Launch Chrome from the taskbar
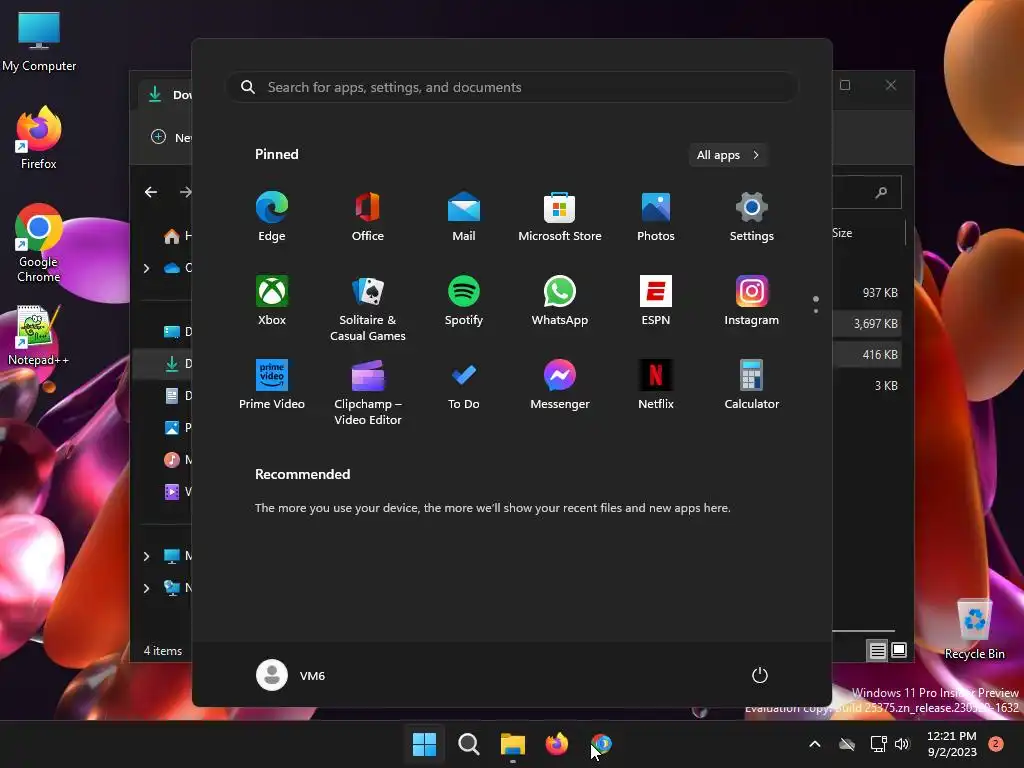The width and height of the screenshot is (1024, 768). pos(601,744)
